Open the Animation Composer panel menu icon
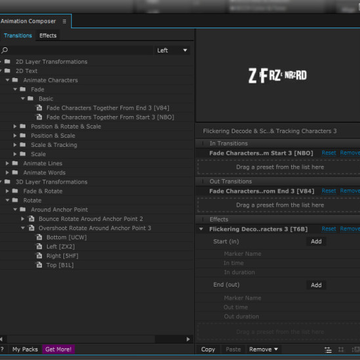The image size is (360, 360). (64, 21)
